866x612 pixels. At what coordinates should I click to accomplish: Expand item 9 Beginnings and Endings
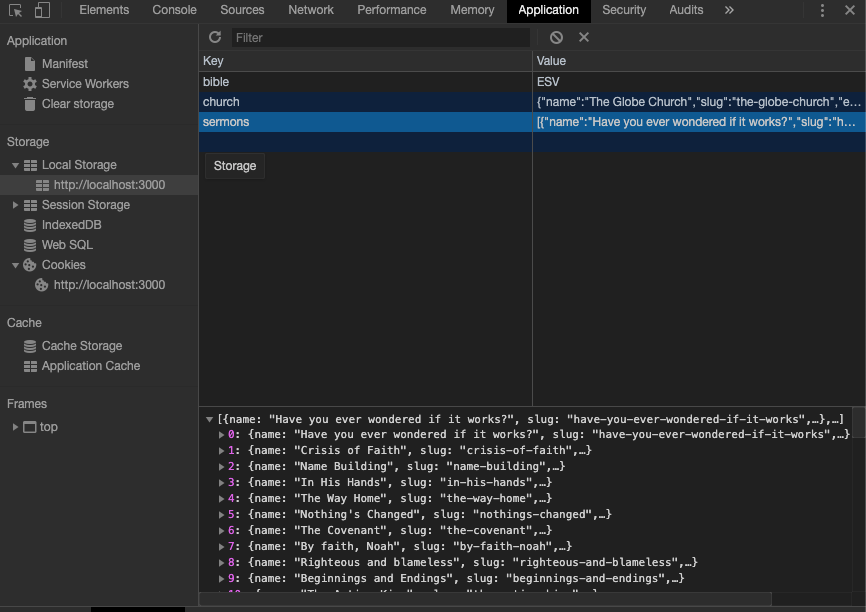coord(221,579)
